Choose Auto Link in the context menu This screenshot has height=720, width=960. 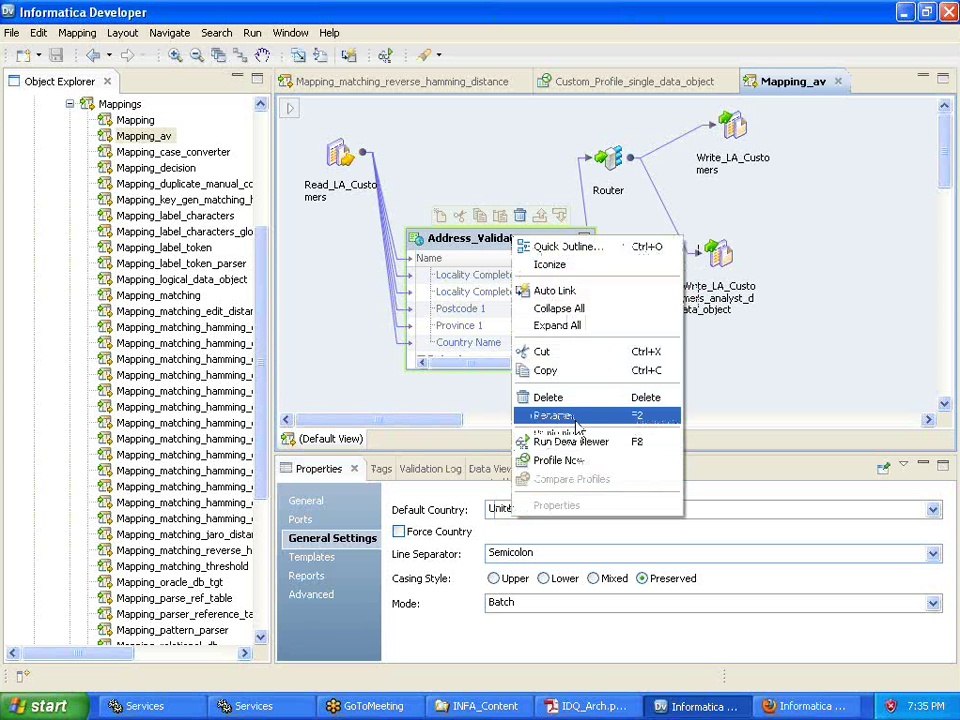pos(597,291)
